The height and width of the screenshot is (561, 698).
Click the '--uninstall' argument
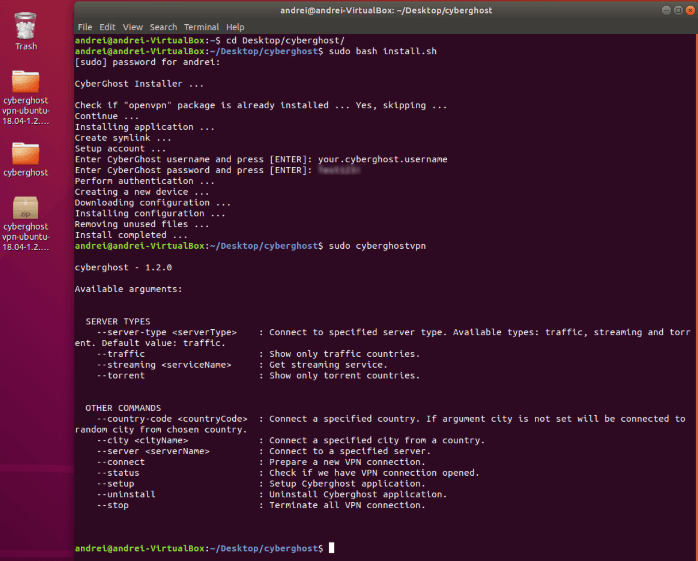point(126,494)
